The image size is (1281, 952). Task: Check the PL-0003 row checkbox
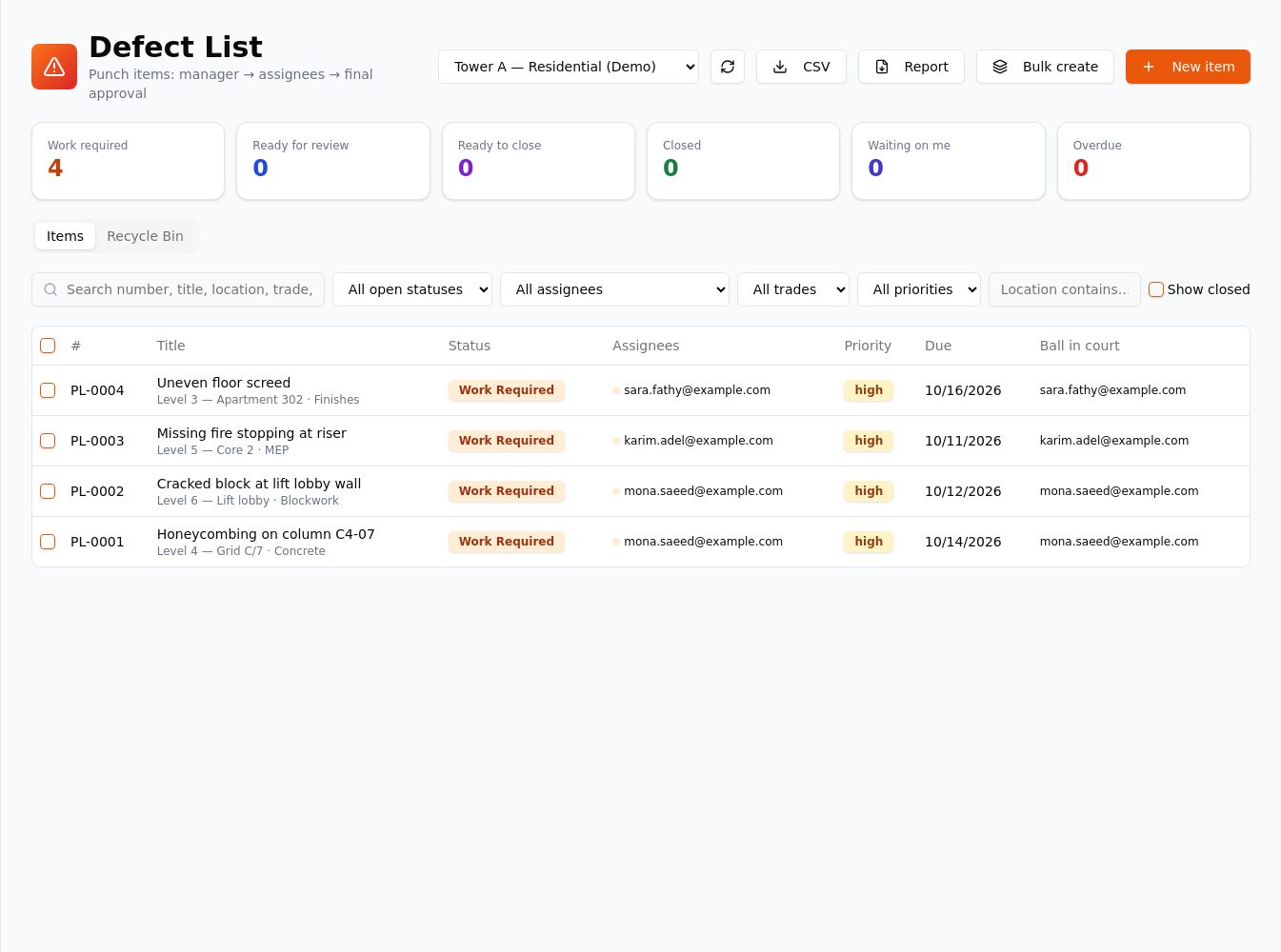(48, 441)
